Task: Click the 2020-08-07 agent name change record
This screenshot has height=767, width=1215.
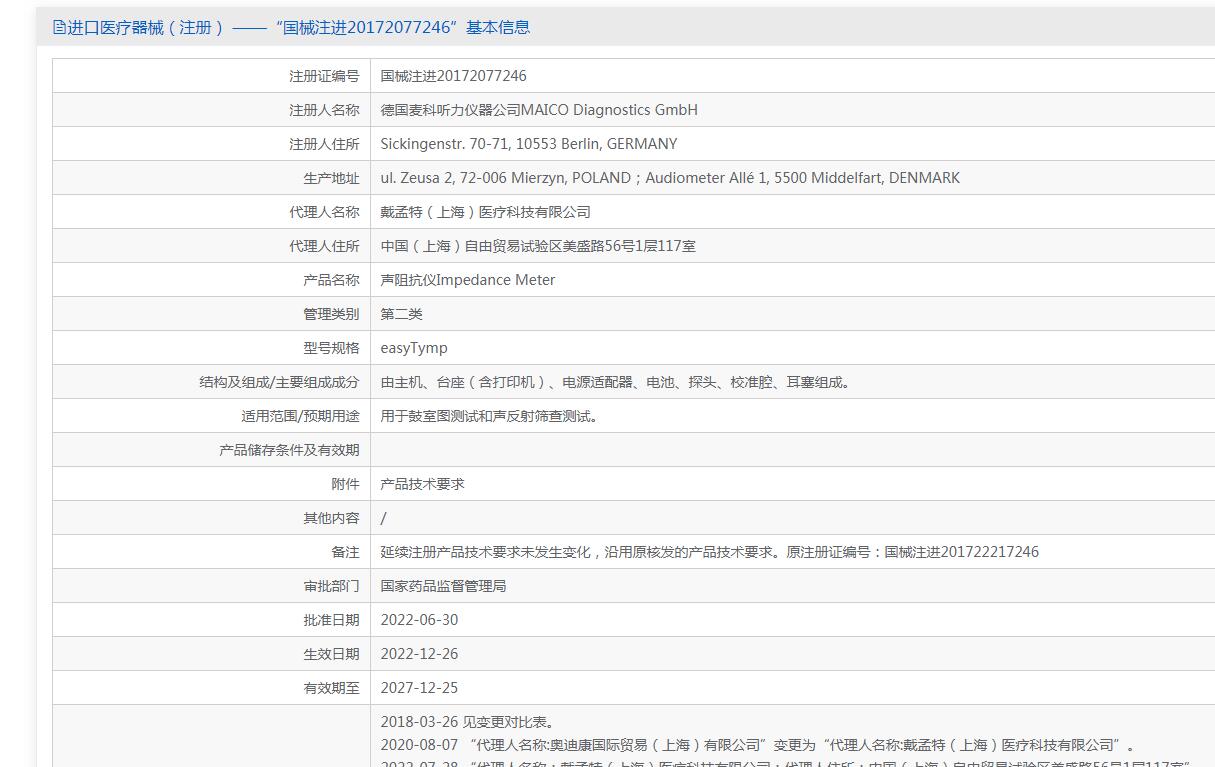Action: pos(758,745)
